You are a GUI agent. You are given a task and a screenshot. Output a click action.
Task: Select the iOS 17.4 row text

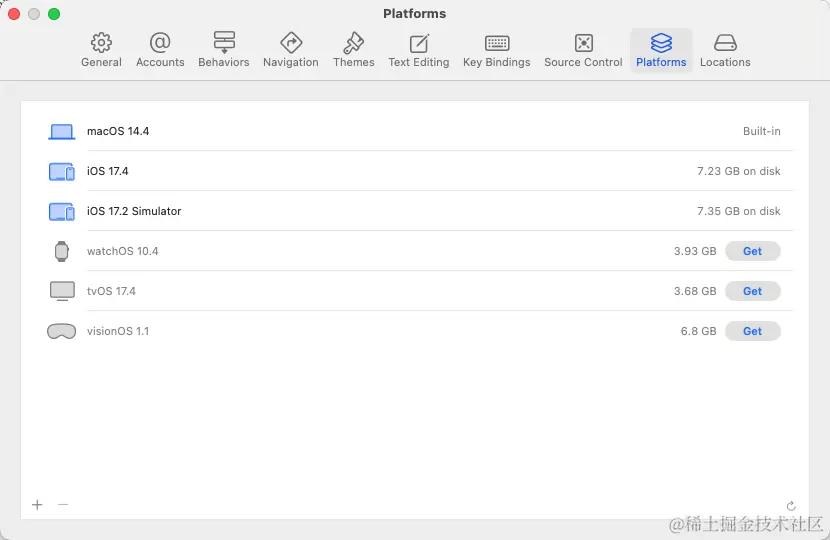107,172
